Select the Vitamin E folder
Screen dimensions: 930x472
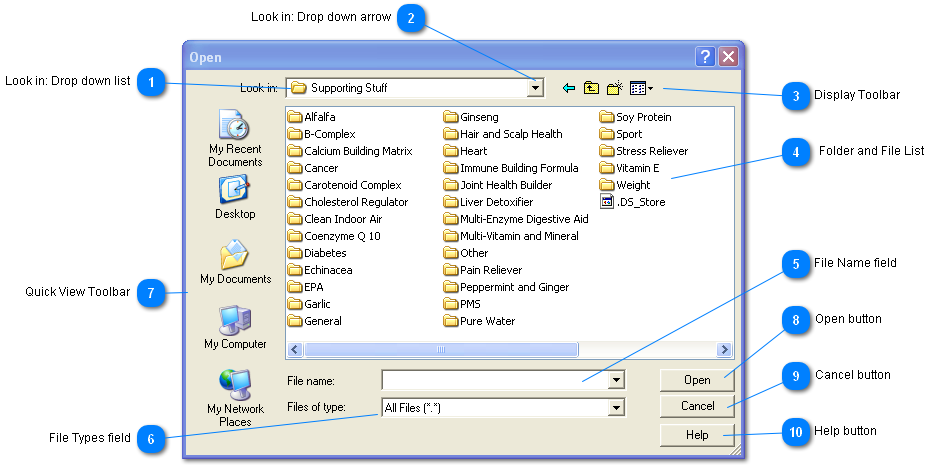tap(629, 168)
